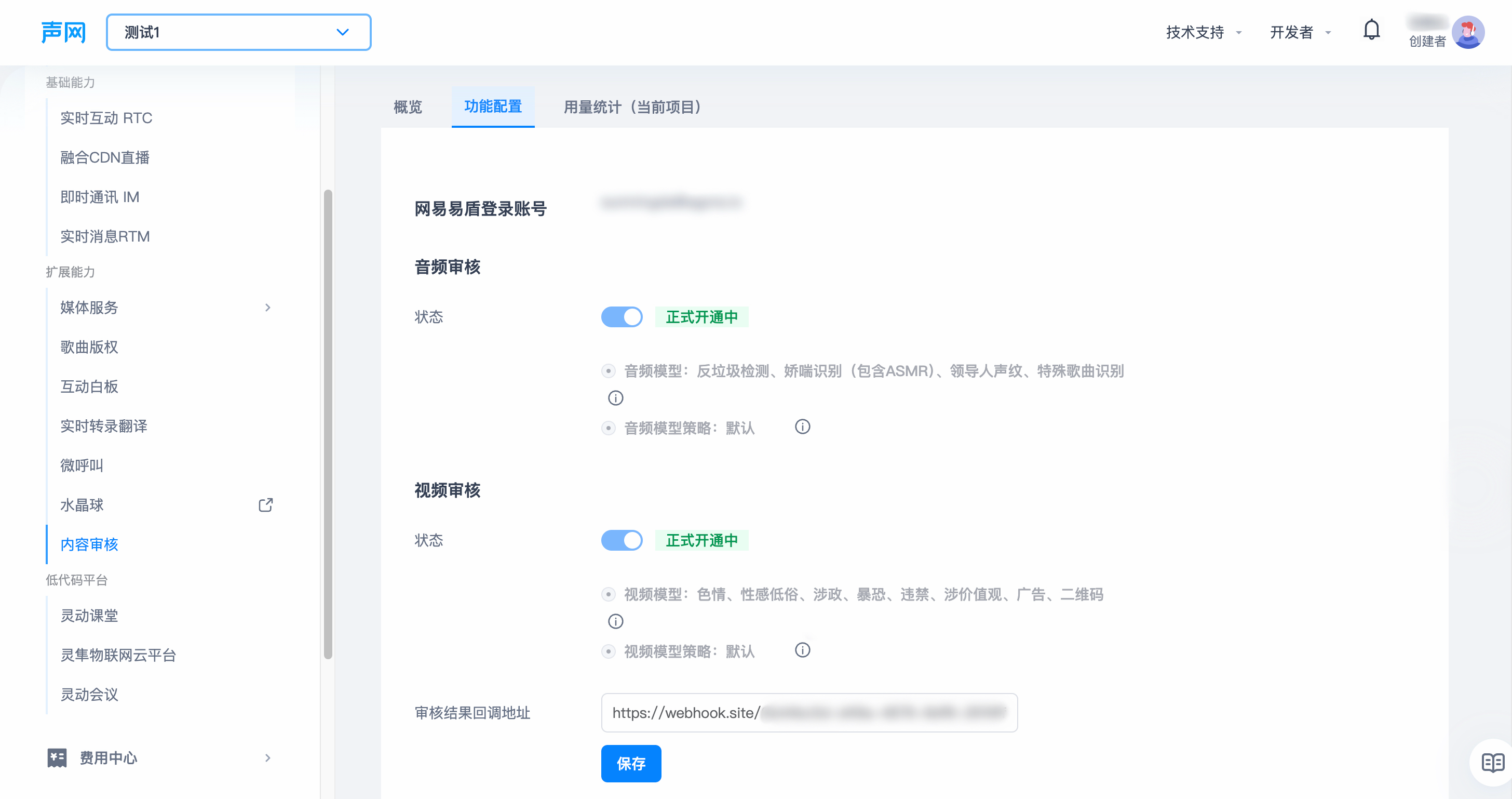Screen dimensions: 1512x799
Task: Switch to the 功能配置 tab
Action: tap(493, 106)
